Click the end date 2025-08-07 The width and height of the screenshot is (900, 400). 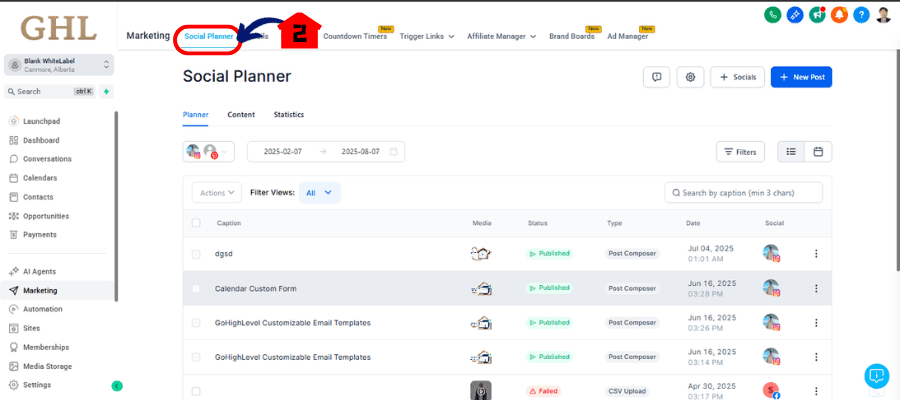(x=360, y=152)
